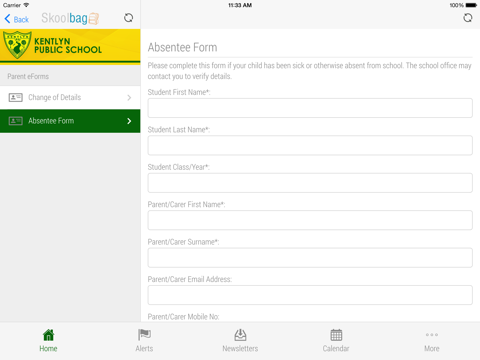Screen dimensions: 480x360
Task: Select Parent/Carer First Name field
Action: [x=310, y=220]
